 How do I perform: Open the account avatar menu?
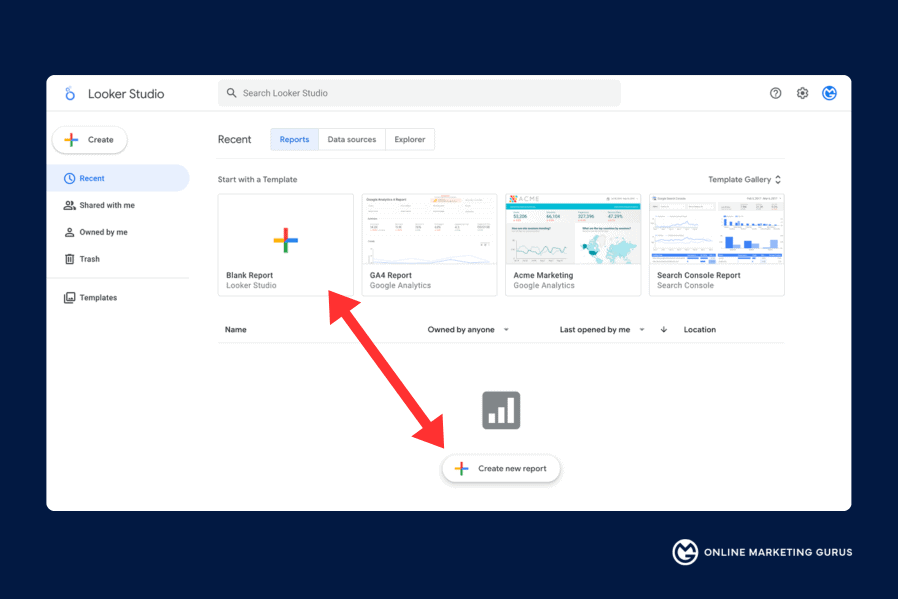coord(829,93)
